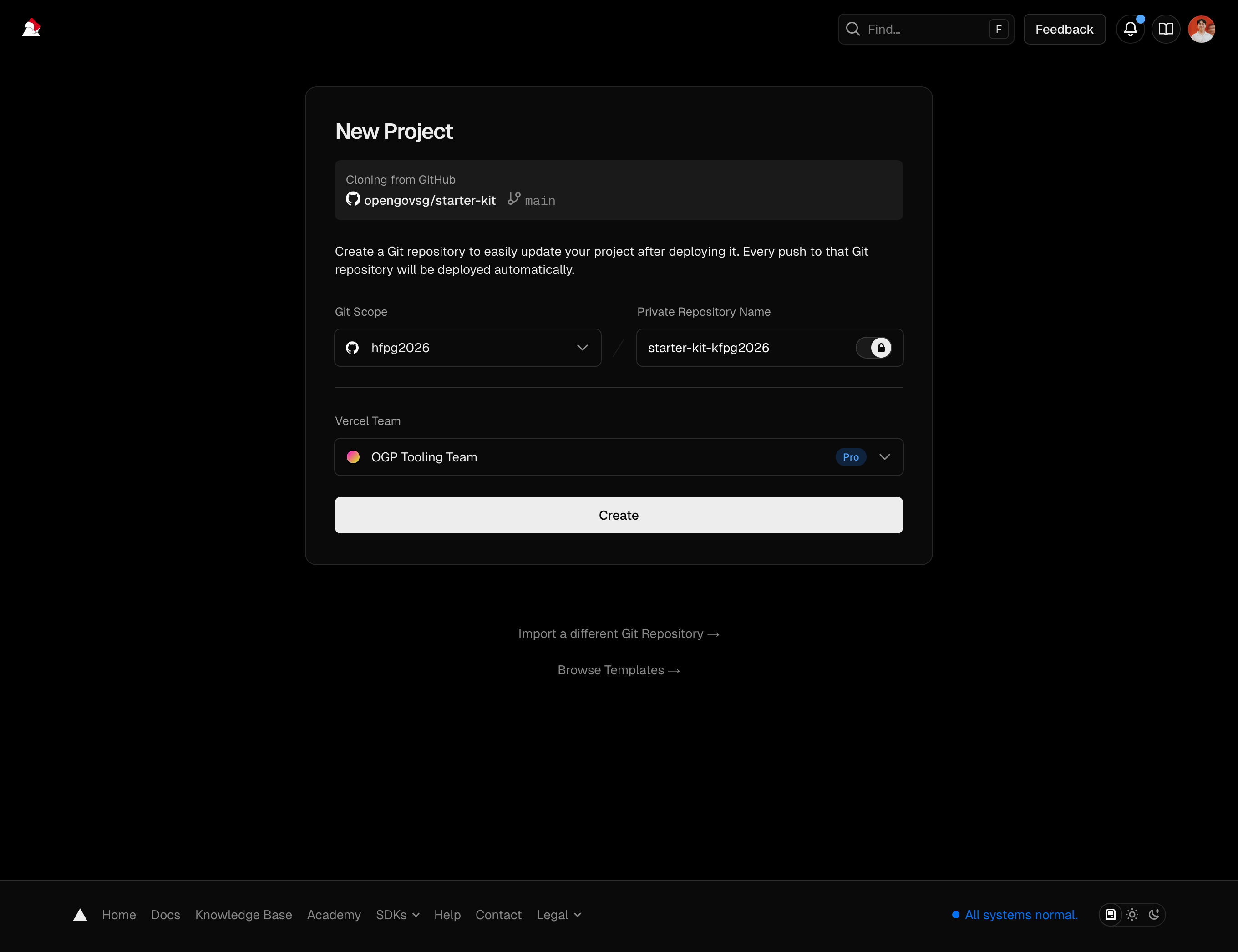Click Import a different Git Repository link
The height and width of the screenshot is (952, 1238).
pyautogui.click(x=619, y=633)
